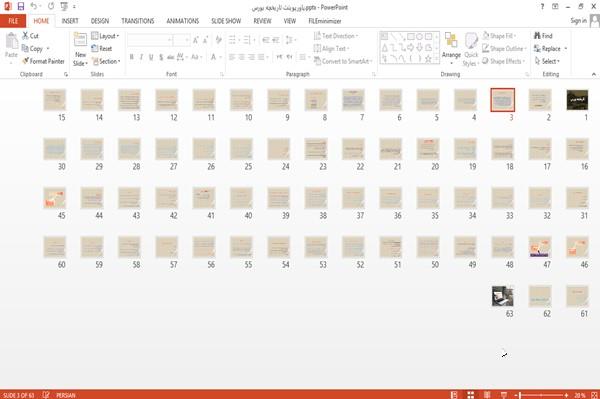Image resolution: width=600 pixels, height=399 pixels.
Task: Click Clear All Formatting icon
Action: coord(218,40)
